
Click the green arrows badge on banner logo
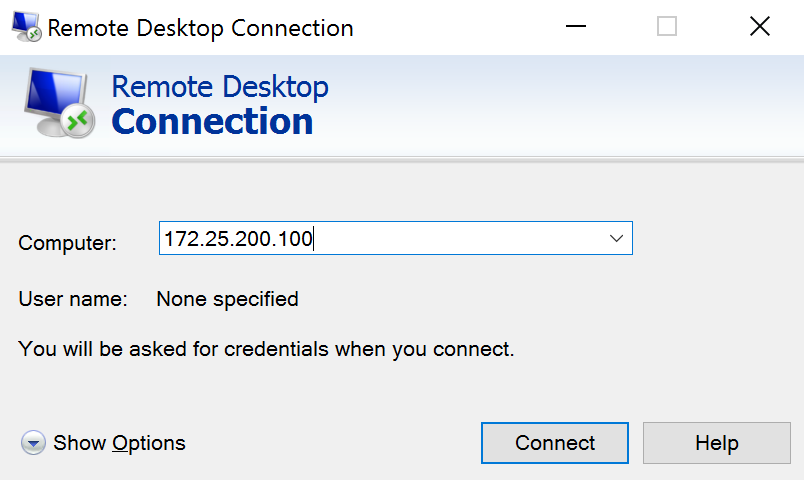pyautogui.click(x=78, y=122)
